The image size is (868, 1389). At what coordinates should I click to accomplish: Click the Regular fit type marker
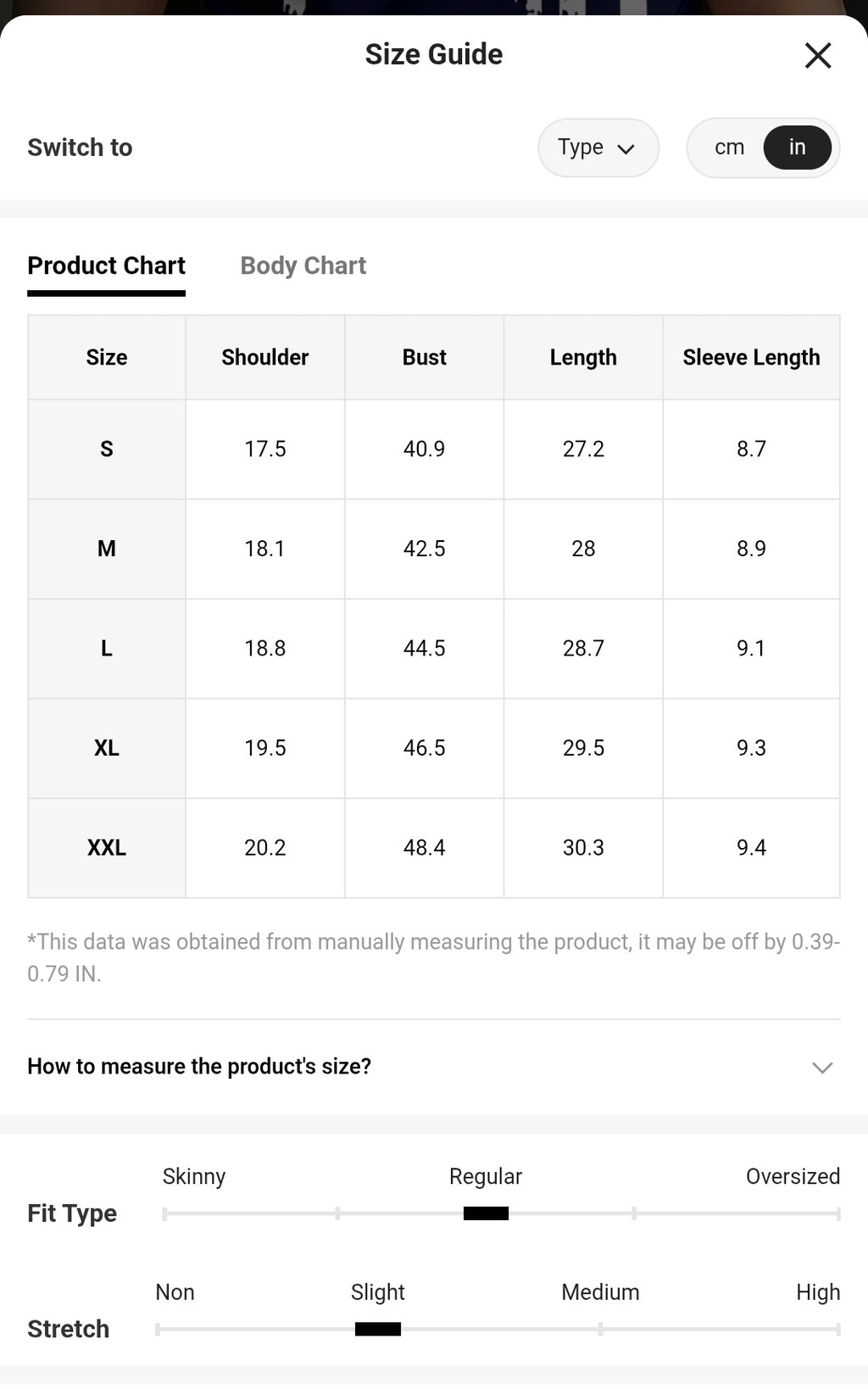486,1213
